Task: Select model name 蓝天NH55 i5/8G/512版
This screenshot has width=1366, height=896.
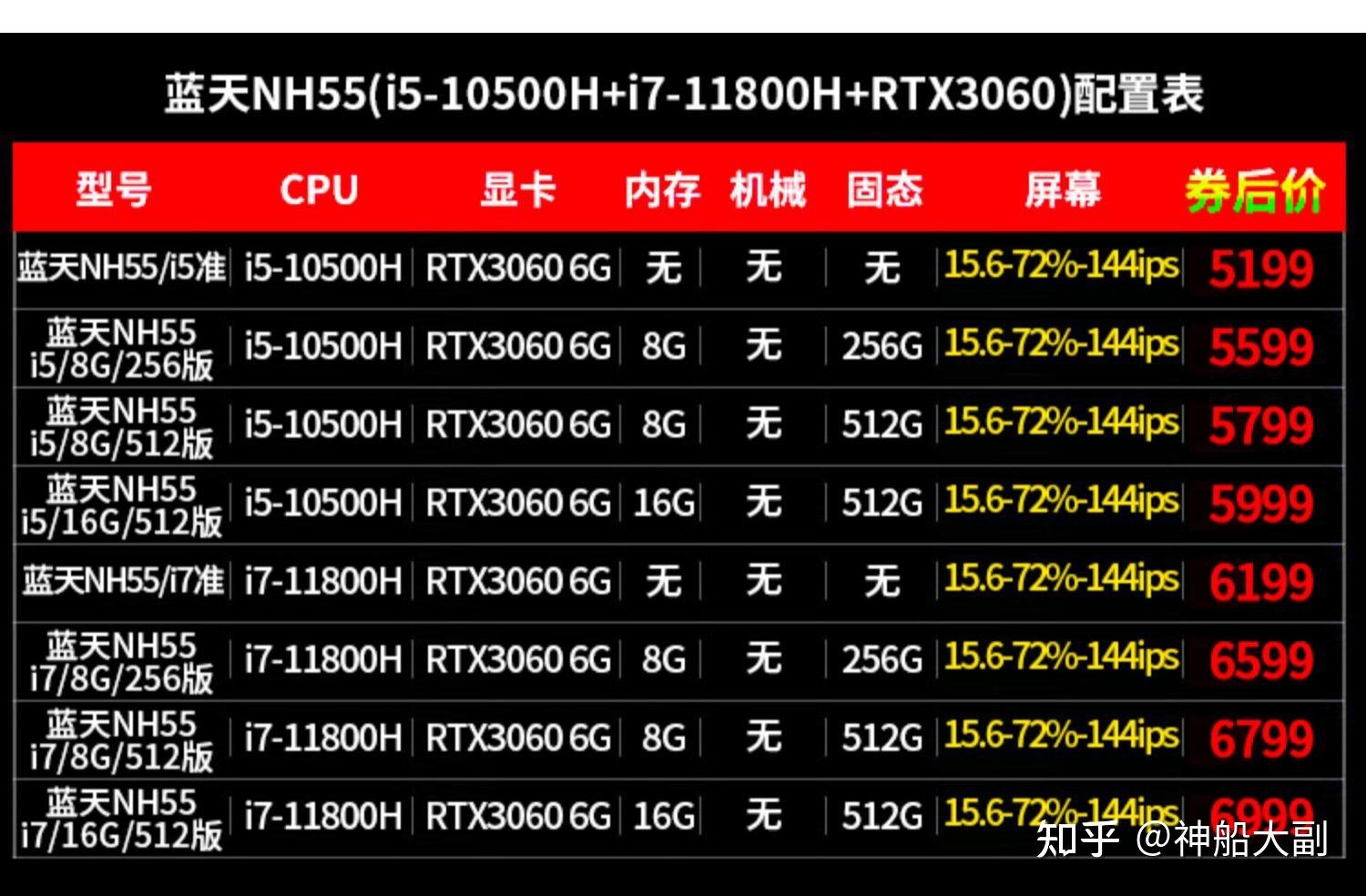Action: tap(122, 426)
